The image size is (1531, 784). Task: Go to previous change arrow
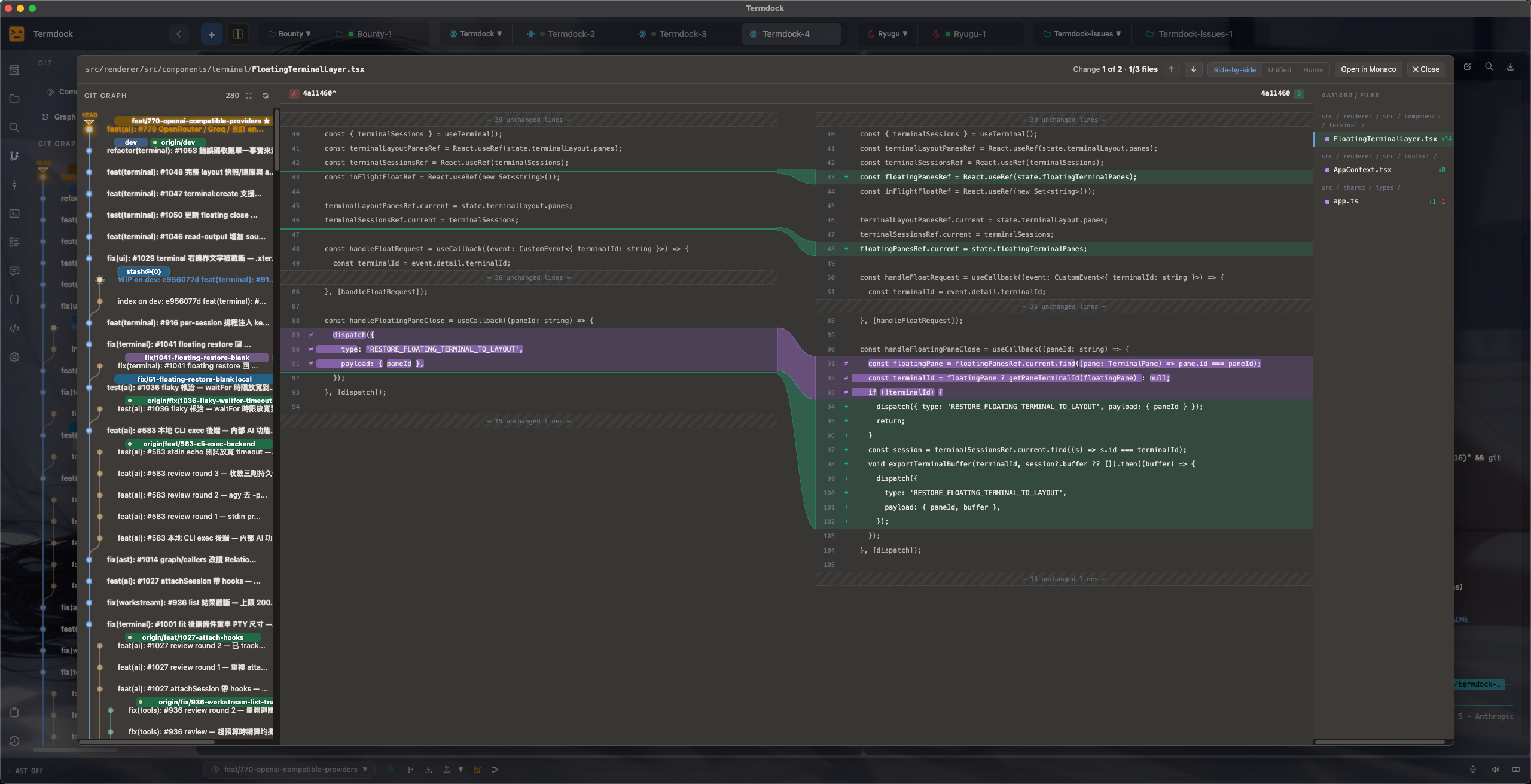(1172, 69)
